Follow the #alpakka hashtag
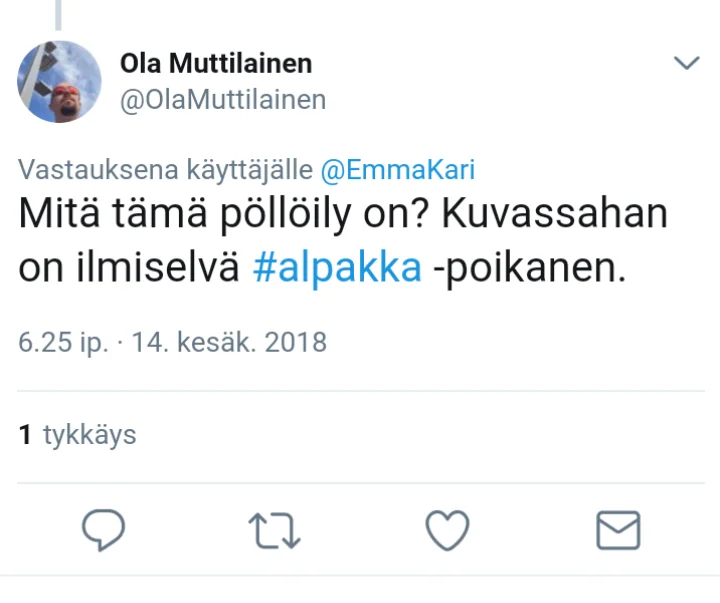 [x=337, y=269]
